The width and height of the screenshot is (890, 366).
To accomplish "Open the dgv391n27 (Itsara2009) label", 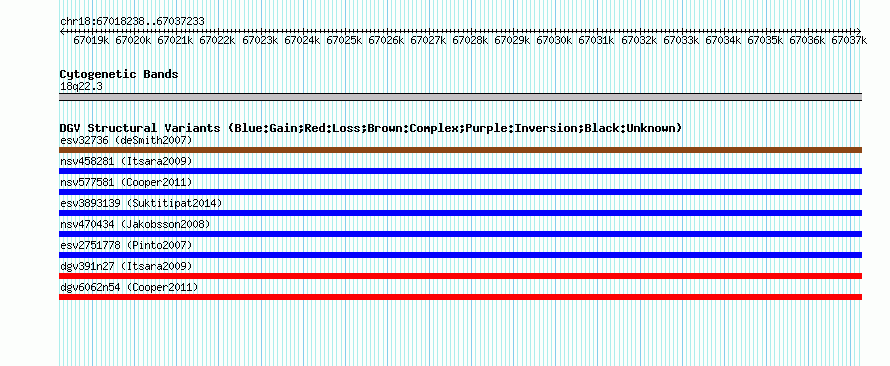I will pyautogui.click(x=126, y=266).
